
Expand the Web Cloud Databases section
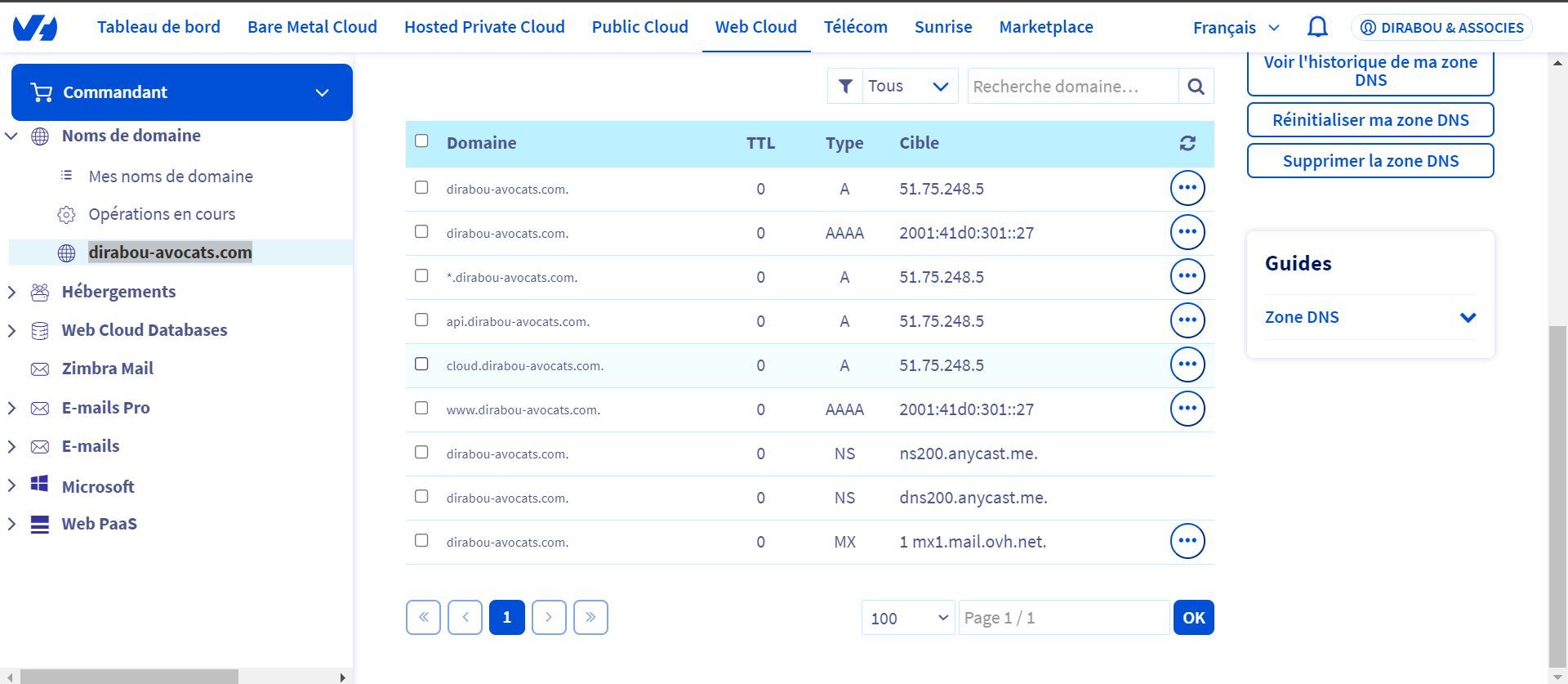pyautogui.click(x=11, y=330)
